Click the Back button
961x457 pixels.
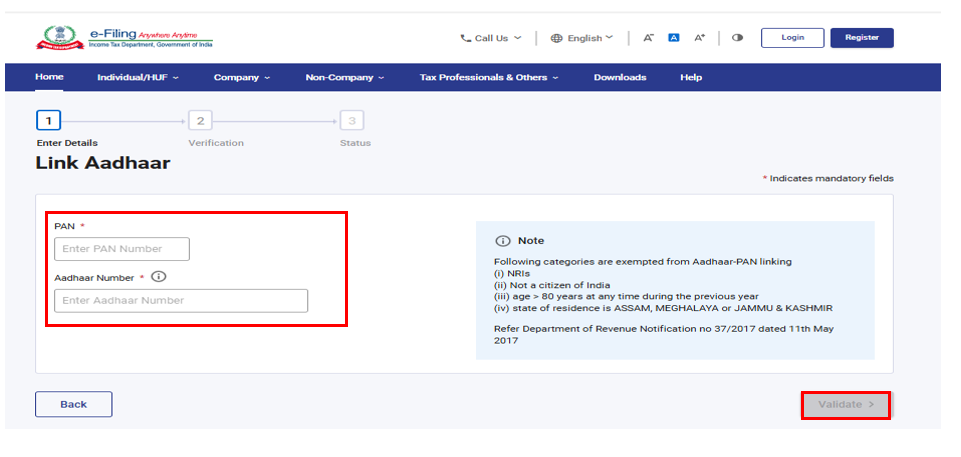[x=74, y=404]
